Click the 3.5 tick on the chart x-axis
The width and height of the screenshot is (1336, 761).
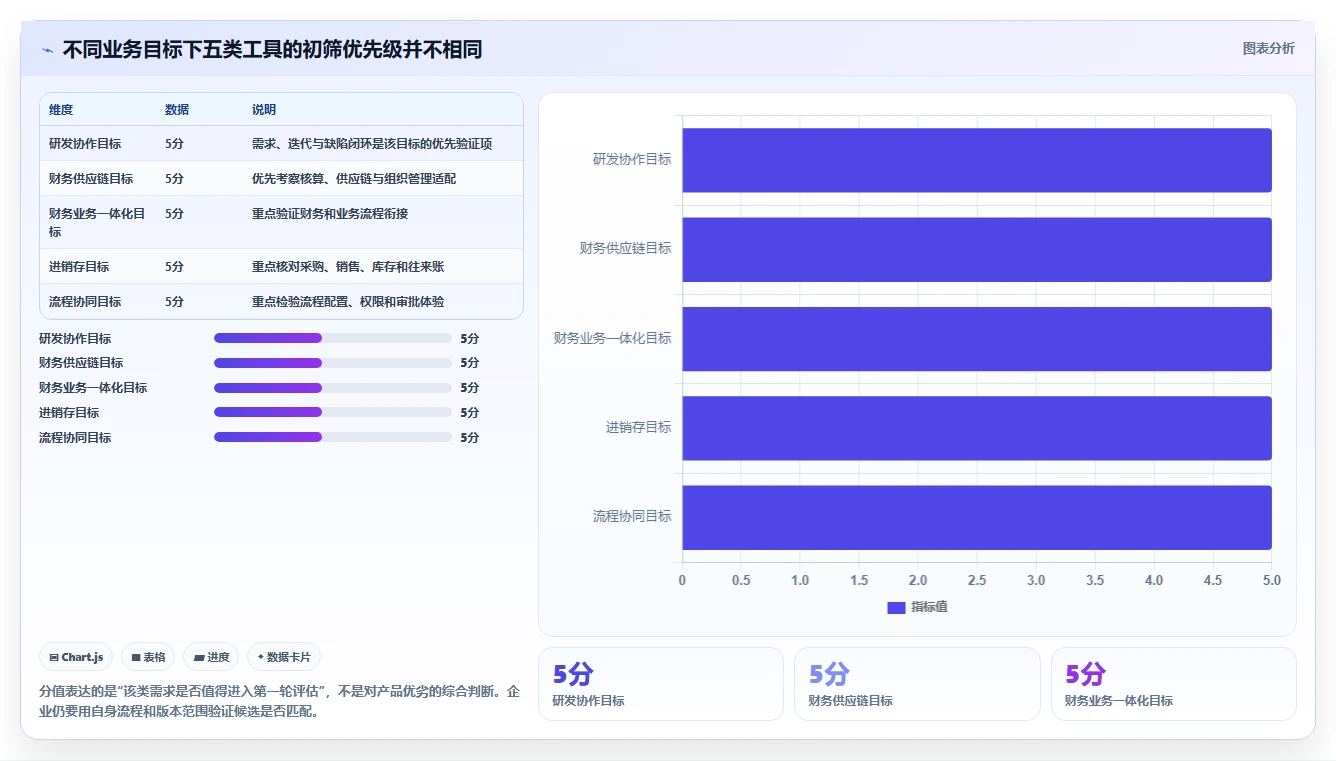click(x=1095, y=580)
